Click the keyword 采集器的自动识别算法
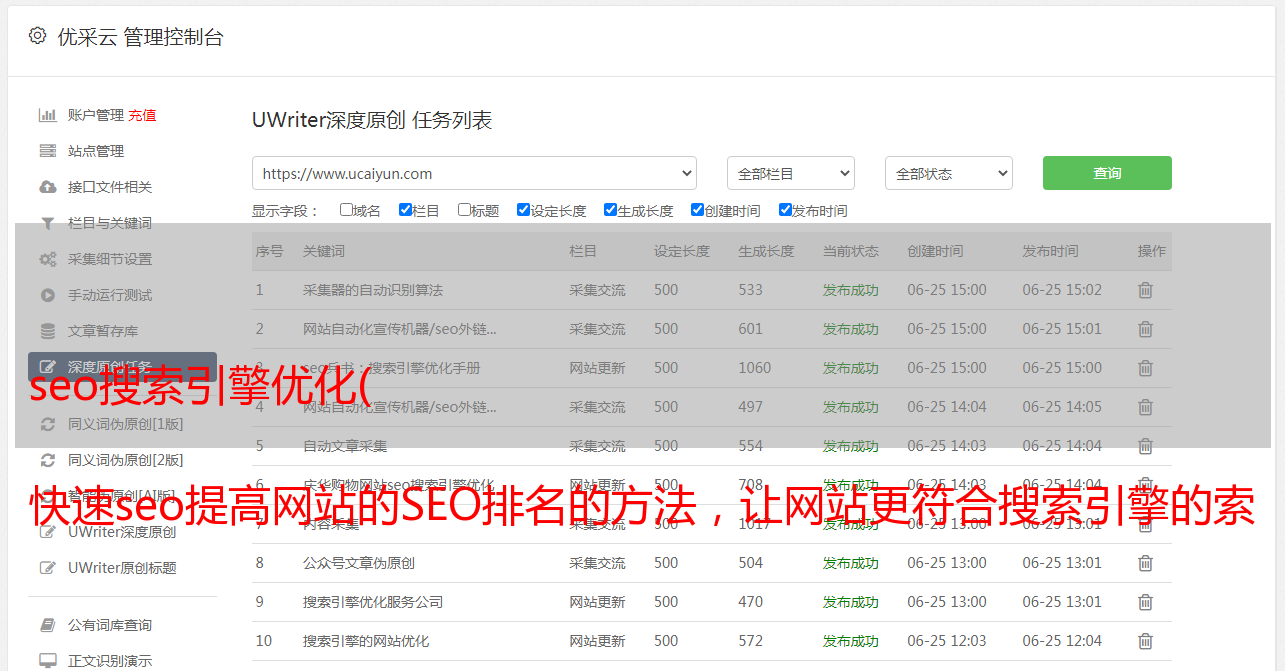The image size is (1285, 671). coord(373,290)
